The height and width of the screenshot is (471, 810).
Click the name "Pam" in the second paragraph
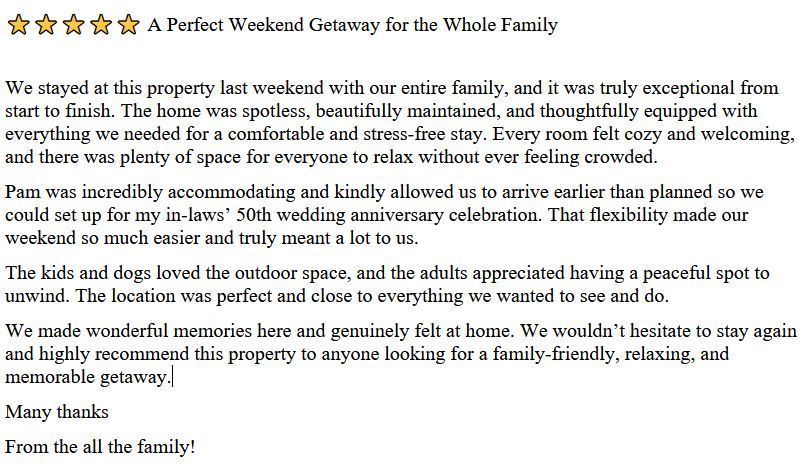coord(22,192)
